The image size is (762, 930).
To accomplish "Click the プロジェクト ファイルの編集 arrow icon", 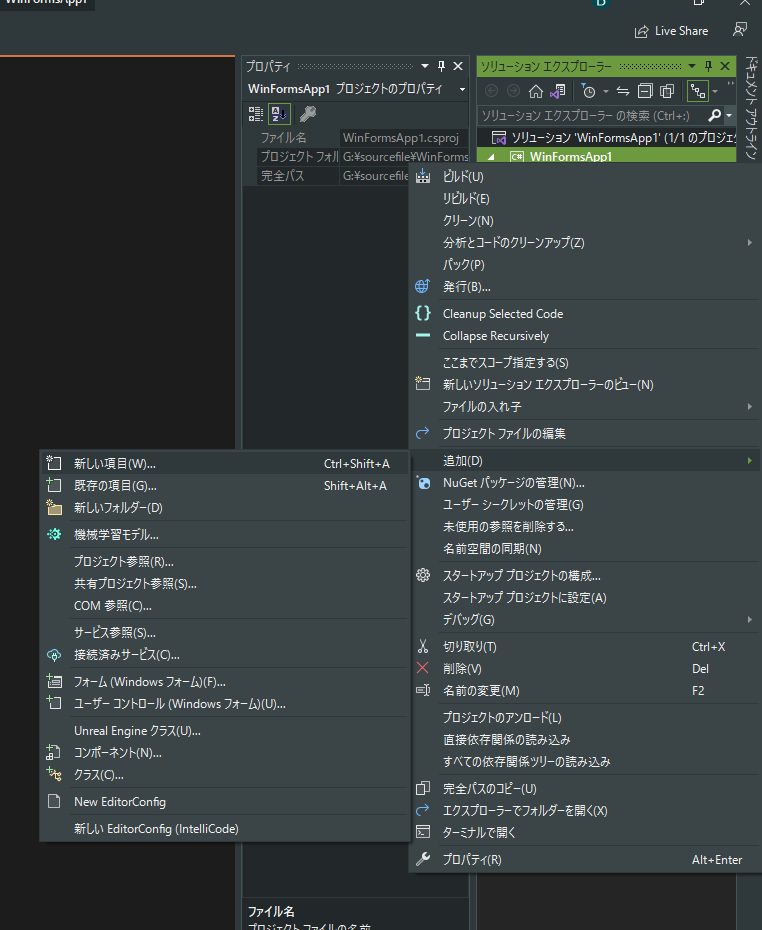I will click(423, 434).
